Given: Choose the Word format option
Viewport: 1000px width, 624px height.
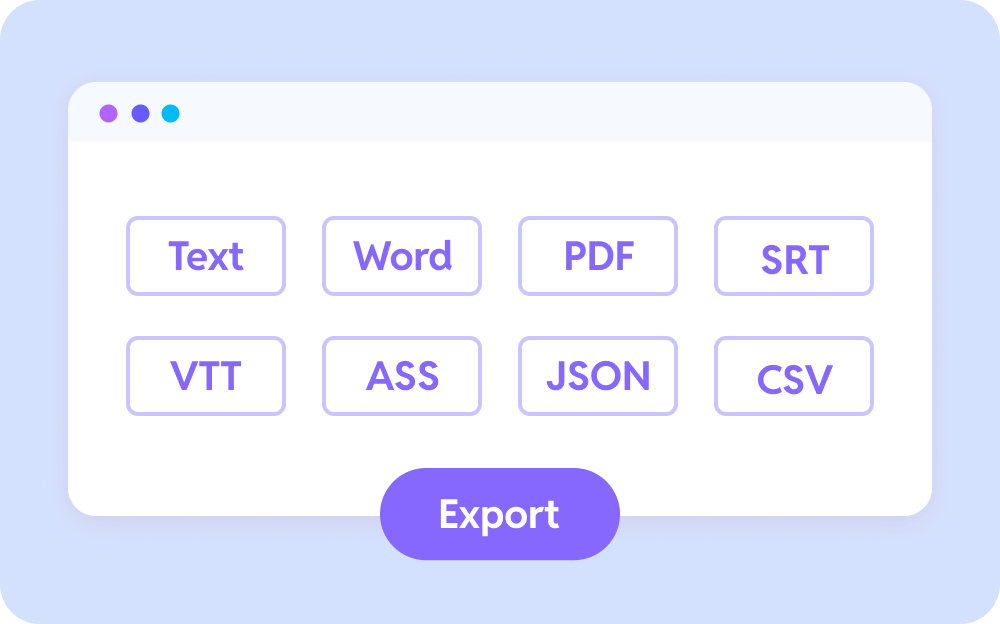Looking at the screenshot, I should pyautogui.click(x=402, y=256).
